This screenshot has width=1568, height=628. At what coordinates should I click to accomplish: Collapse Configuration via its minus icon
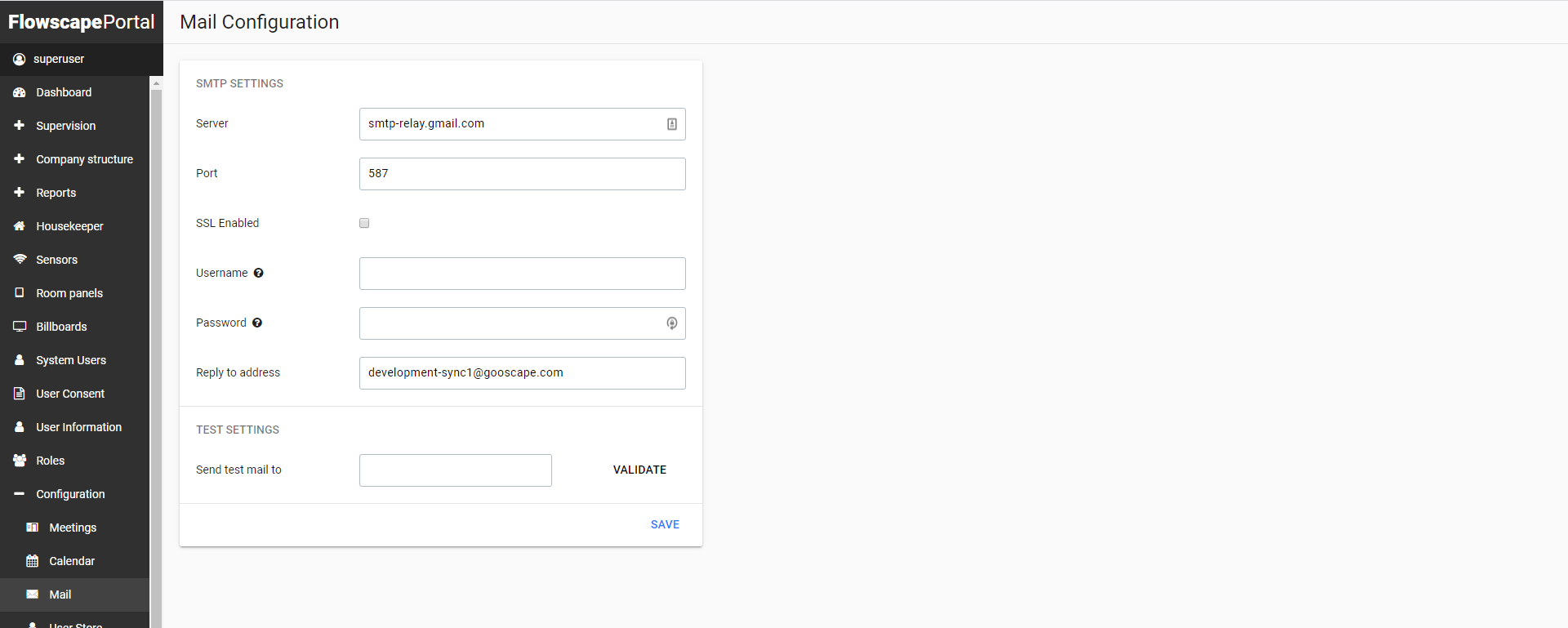pos(20,493)
